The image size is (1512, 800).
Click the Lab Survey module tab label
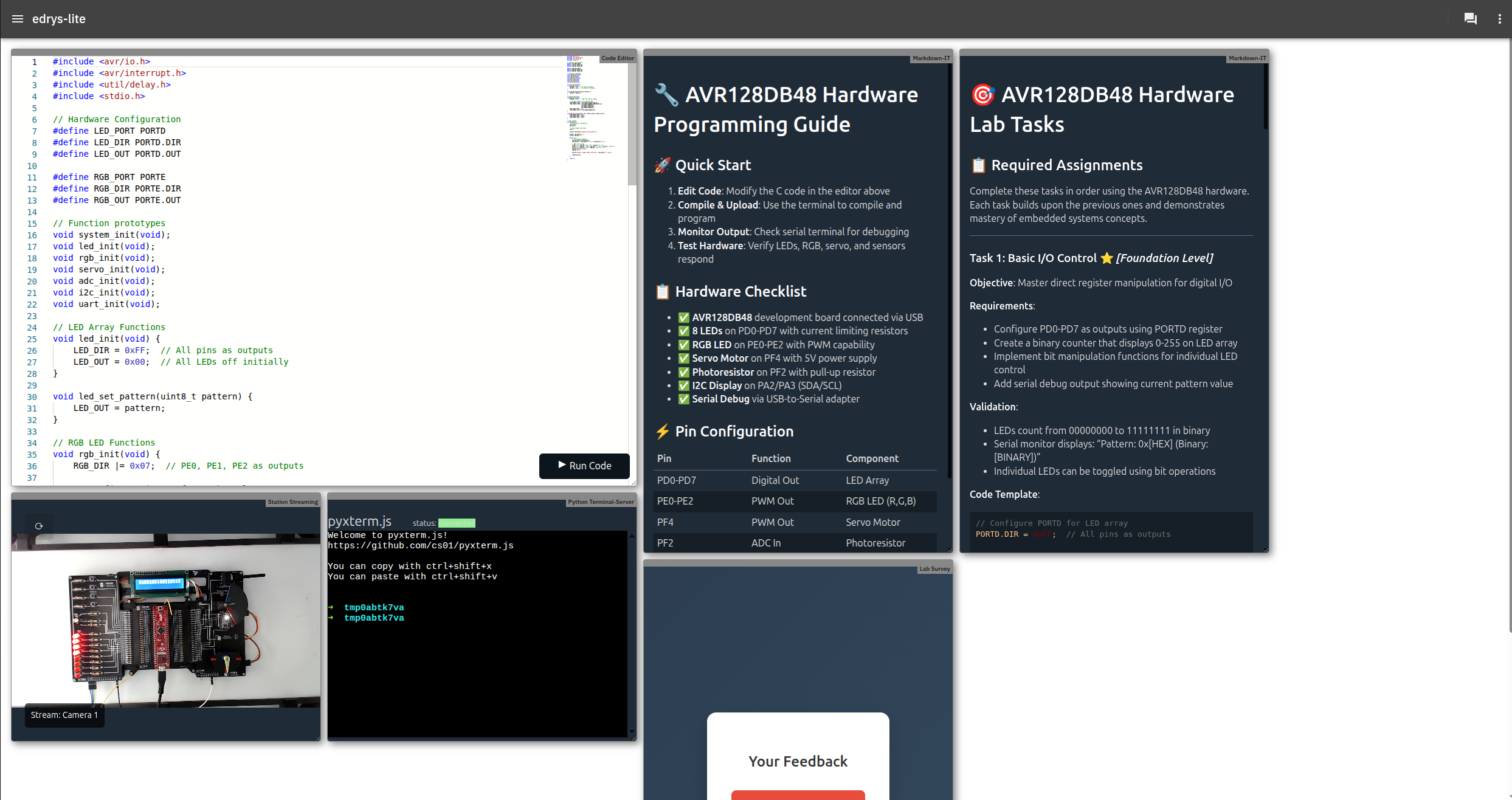[x=934, y=569]
